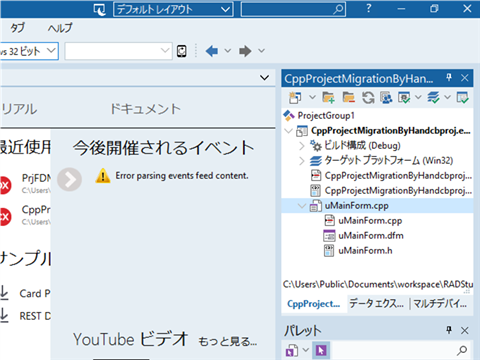480x360 pixels.
Task: Open the forward arrow history dropdown
Action: pos(262,51)
